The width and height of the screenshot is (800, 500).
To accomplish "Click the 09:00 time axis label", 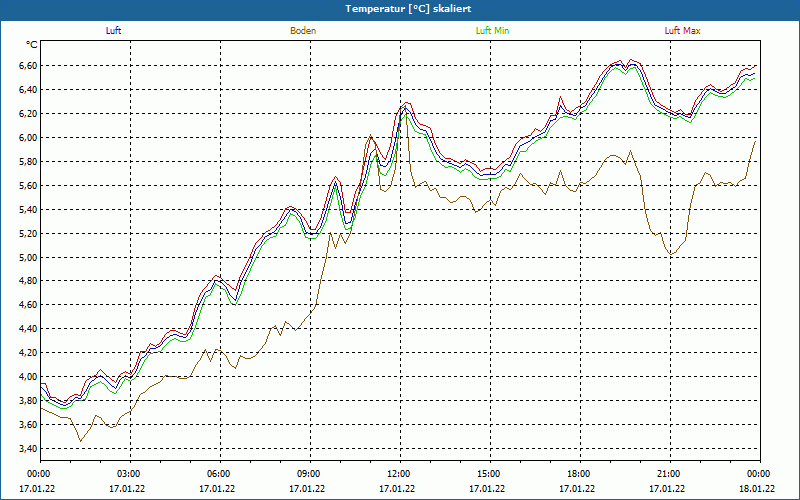I will [x=310, y=474].
